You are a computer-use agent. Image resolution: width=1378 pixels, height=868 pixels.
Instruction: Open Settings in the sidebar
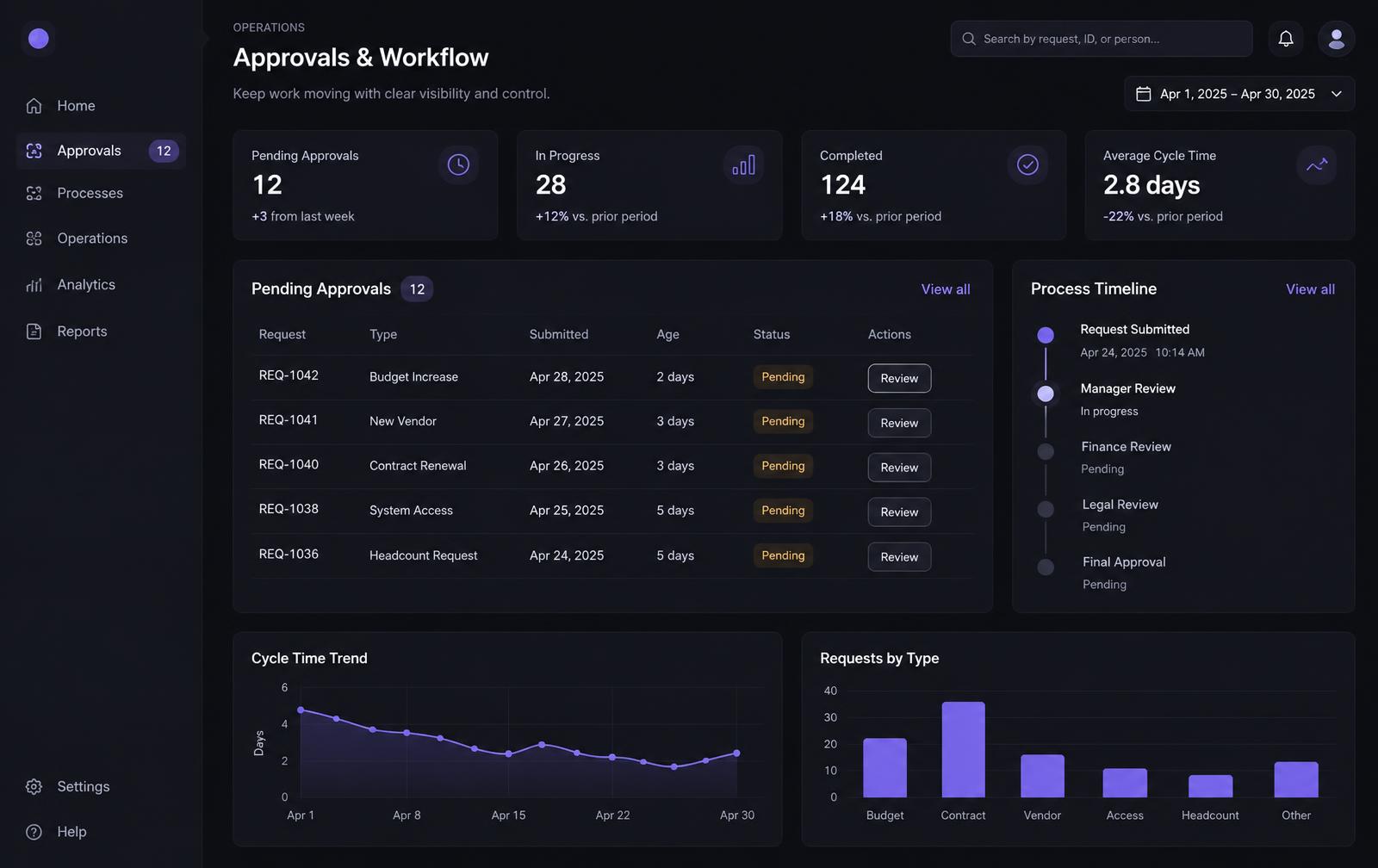coord(102,787)
